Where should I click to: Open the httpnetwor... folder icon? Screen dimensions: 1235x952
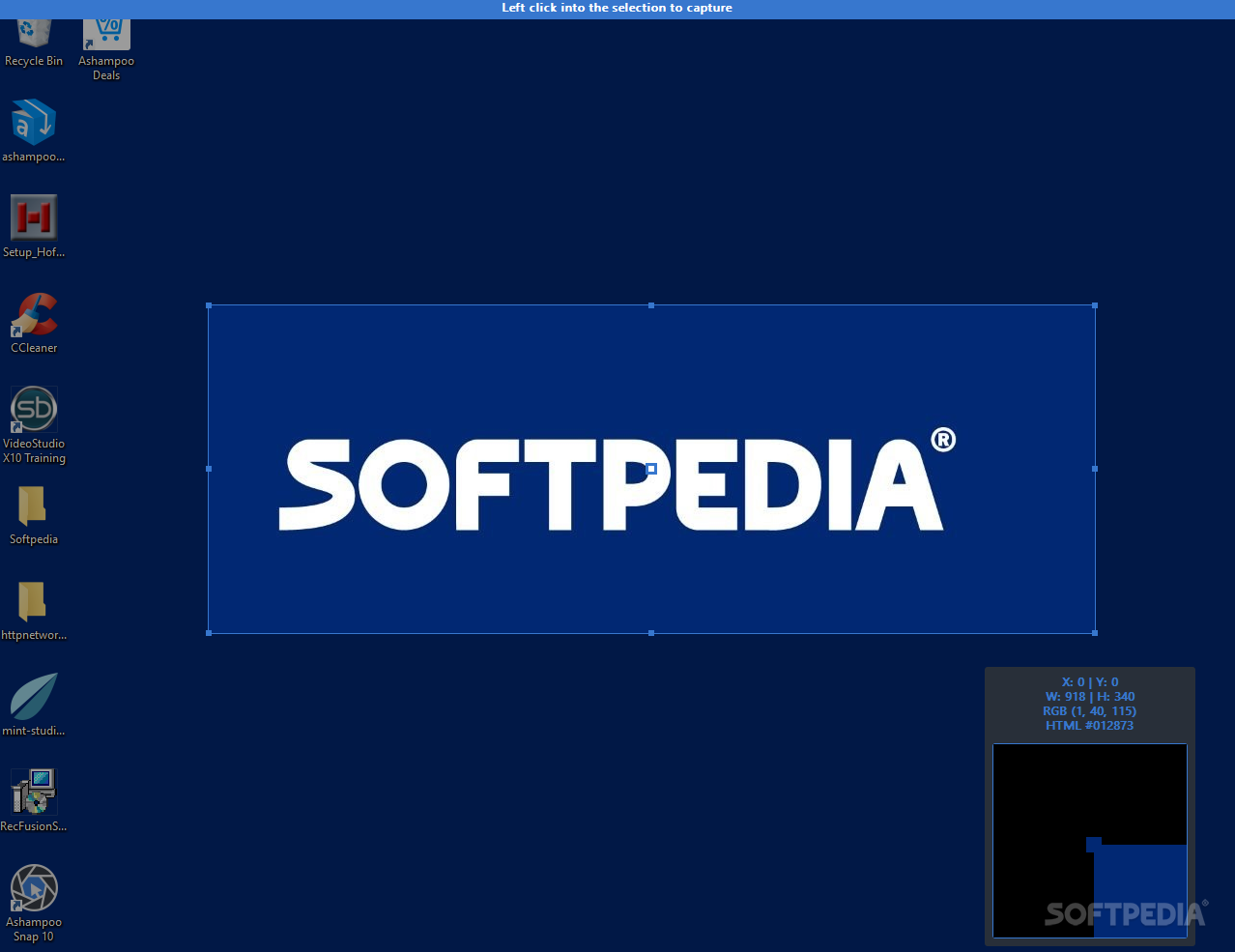pyautogui.click(x=34, y=610)
